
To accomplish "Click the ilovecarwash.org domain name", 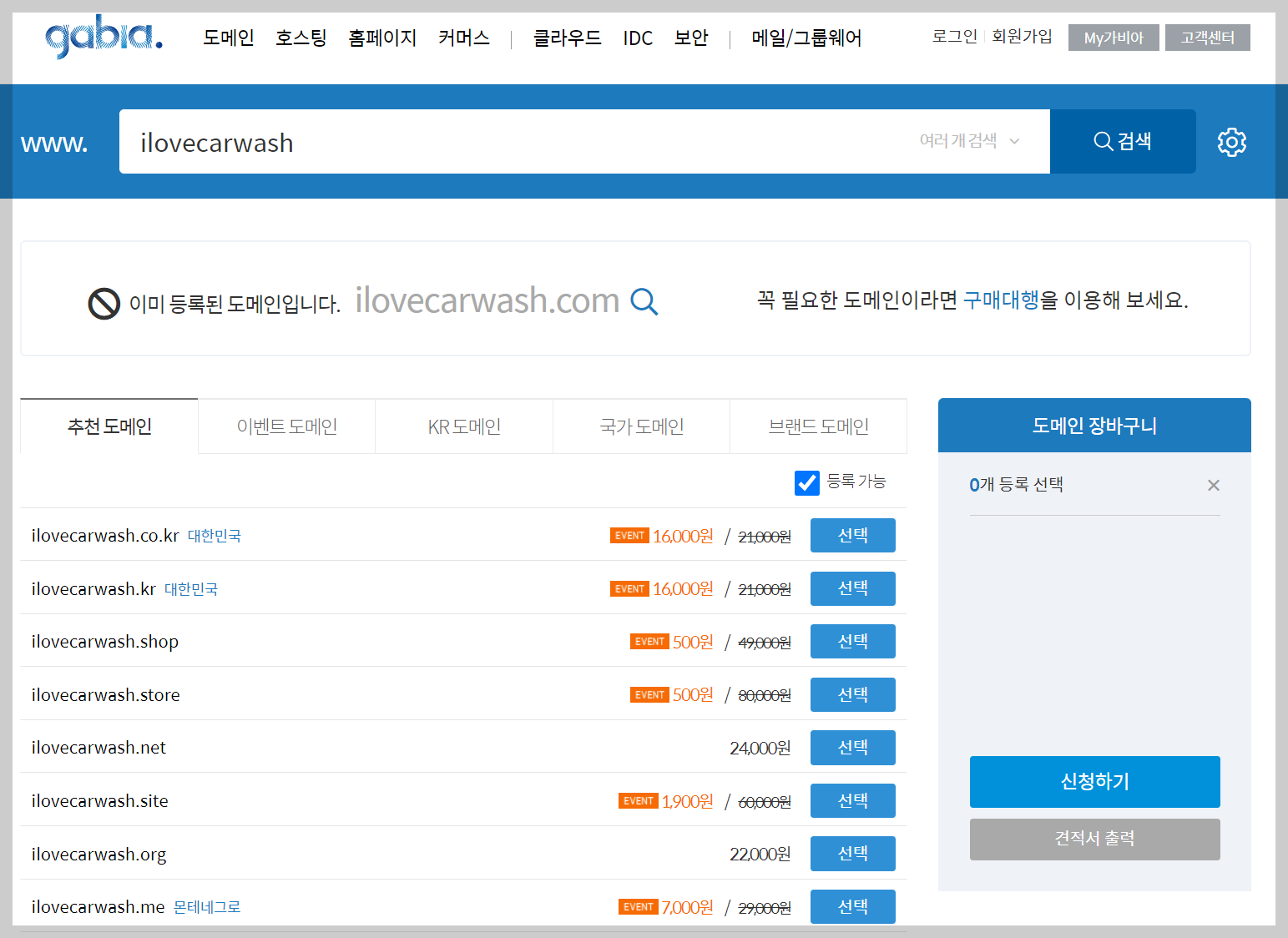I will pyautogui.click(x=98, y=855).
